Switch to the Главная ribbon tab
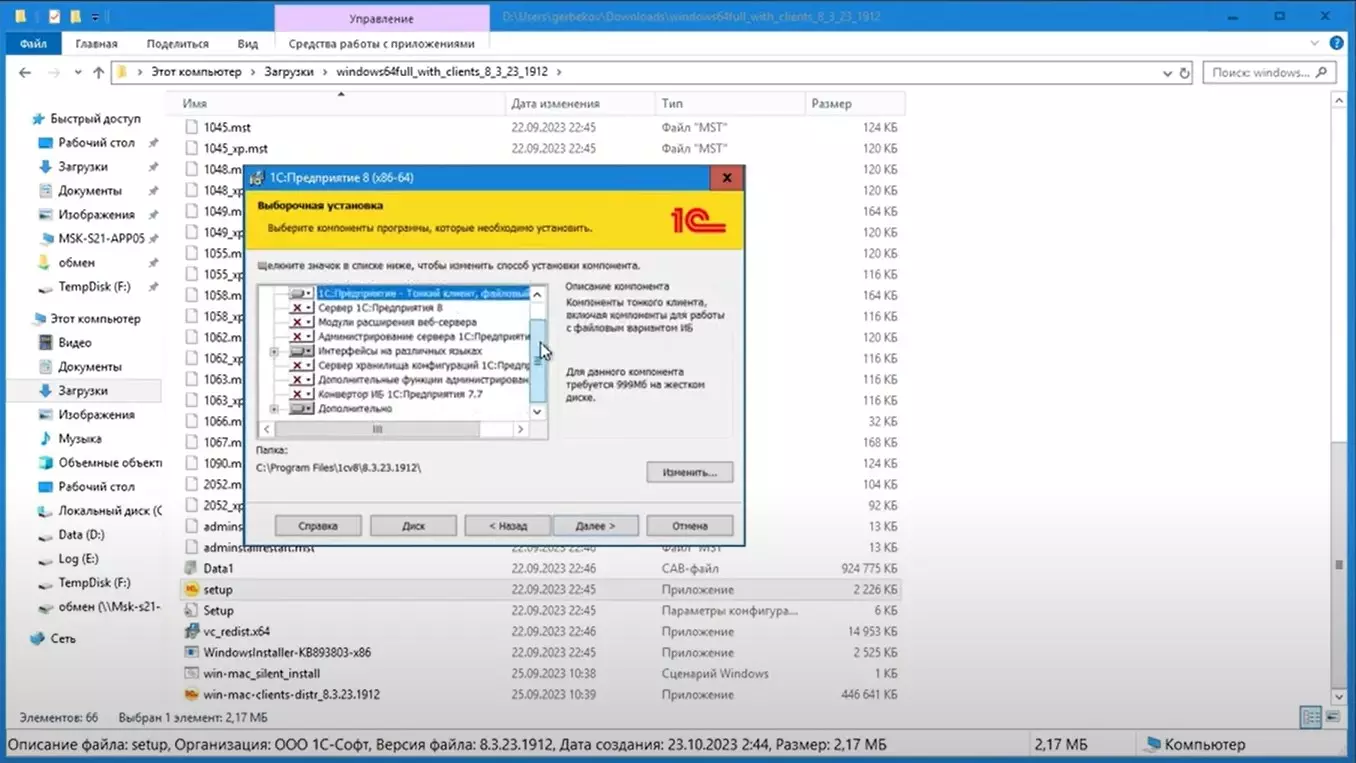The image size is (1356, 763). pyautogui.click(x=96, y=44)
